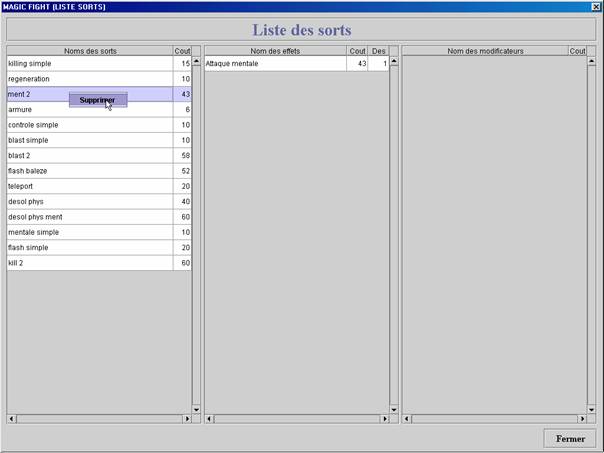Select the 'armure' spell row
Image resolution: width=604 pixels, height=453 pixels.
tap(99, 110)
